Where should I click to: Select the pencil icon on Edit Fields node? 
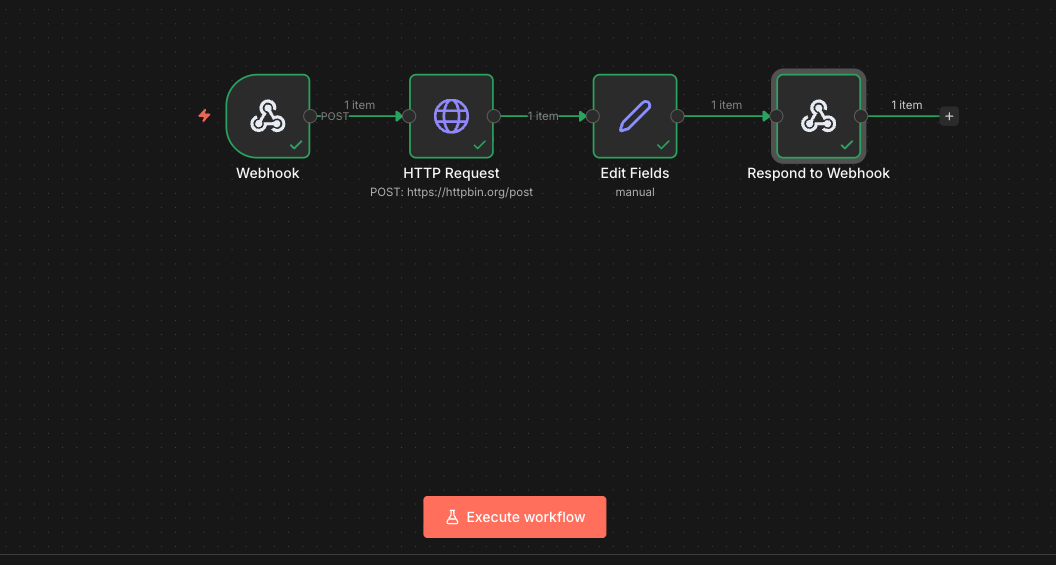click(x=635, y=116)
